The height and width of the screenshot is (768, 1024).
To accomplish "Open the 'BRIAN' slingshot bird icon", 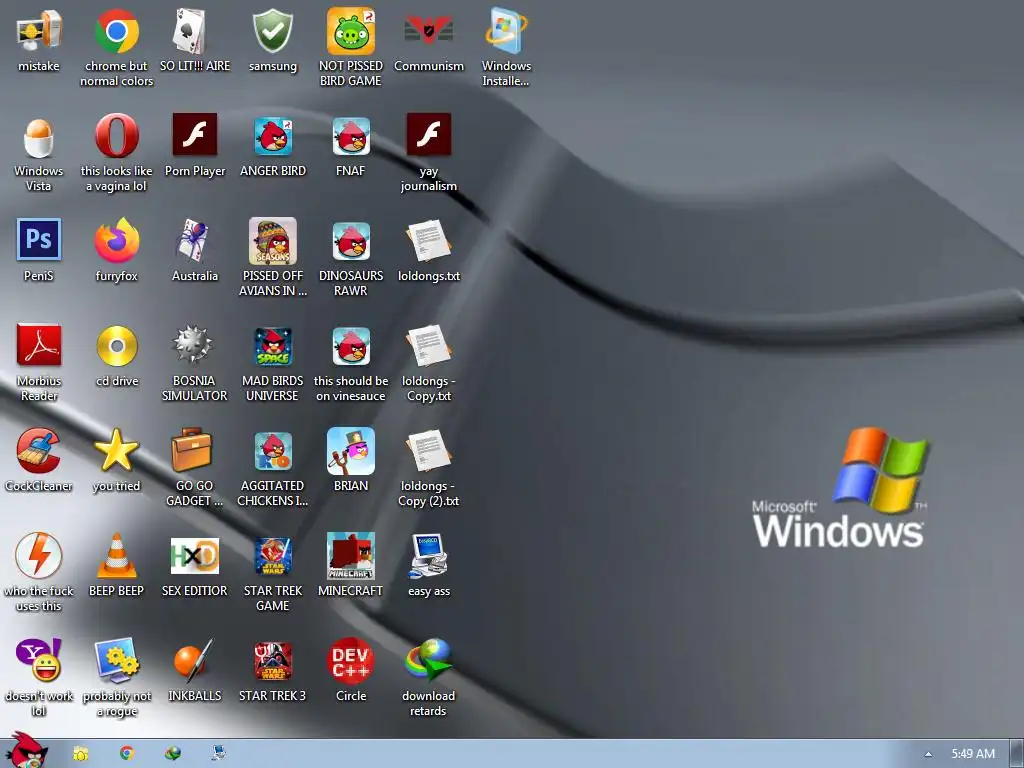I will click(351, 451).
